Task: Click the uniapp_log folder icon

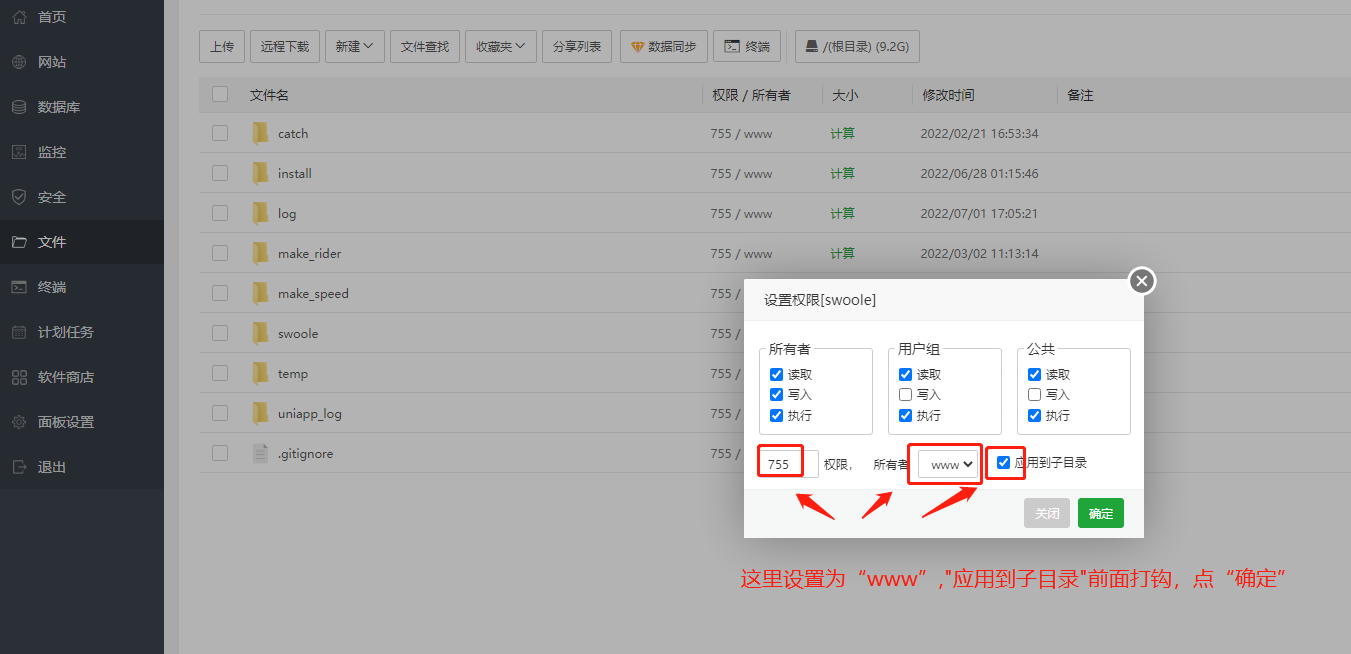Action: coord(261,413)
